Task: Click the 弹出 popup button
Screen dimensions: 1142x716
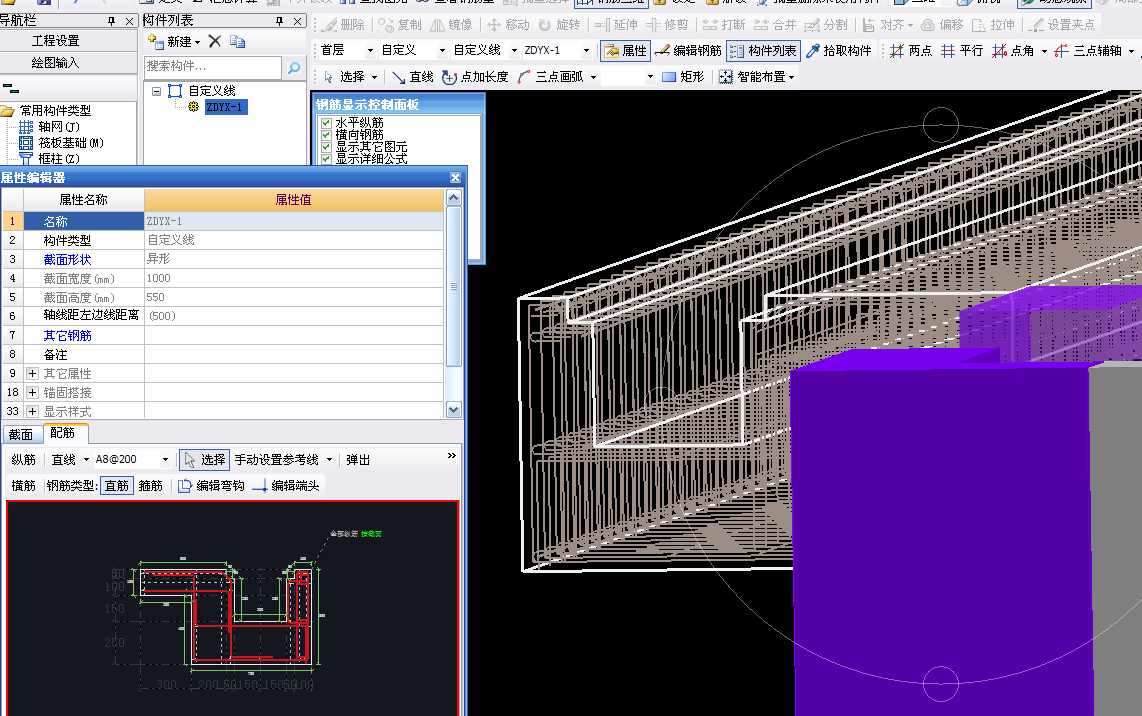Action: [358, 460]
